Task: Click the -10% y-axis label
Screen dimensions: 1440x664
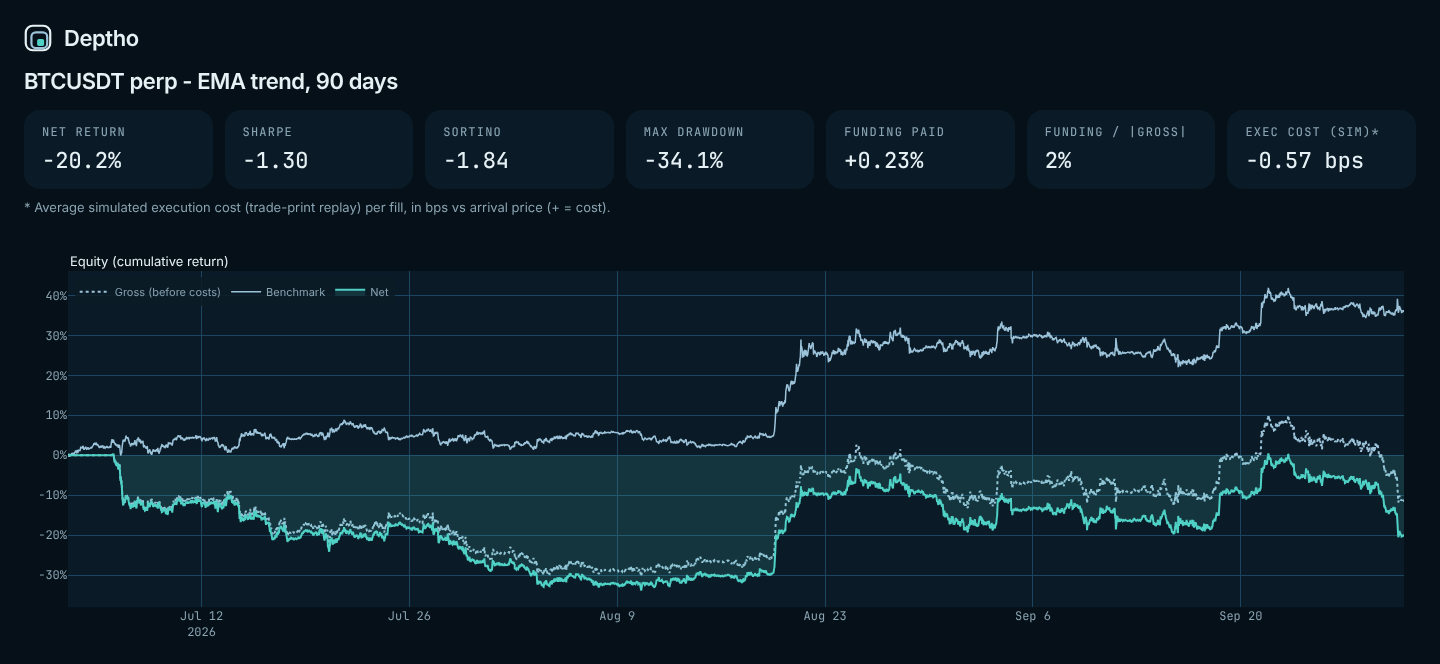Action: pyautogui.click(x=52, y=495)
